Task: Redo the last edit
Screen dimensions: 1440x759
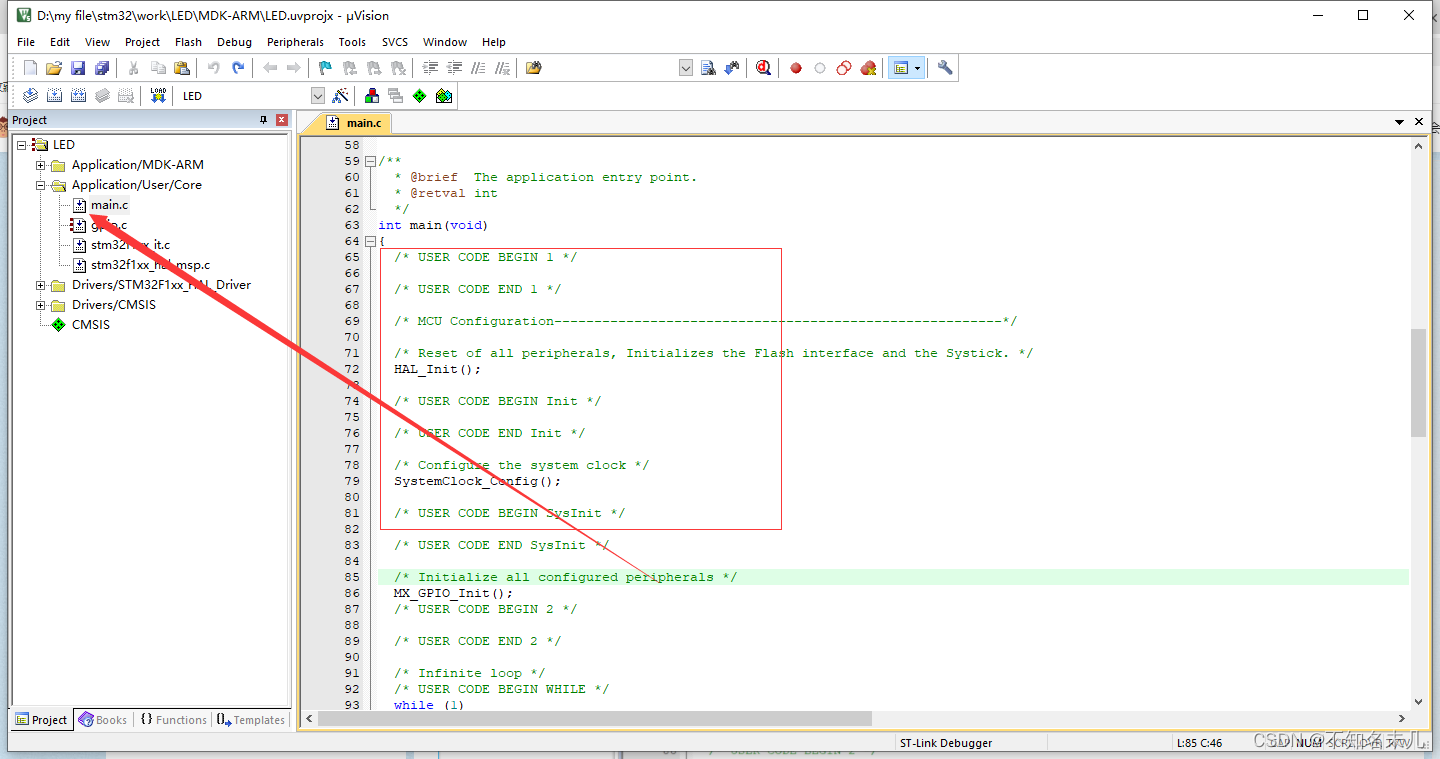Action: pyautogui.click(x=238, y=68)
